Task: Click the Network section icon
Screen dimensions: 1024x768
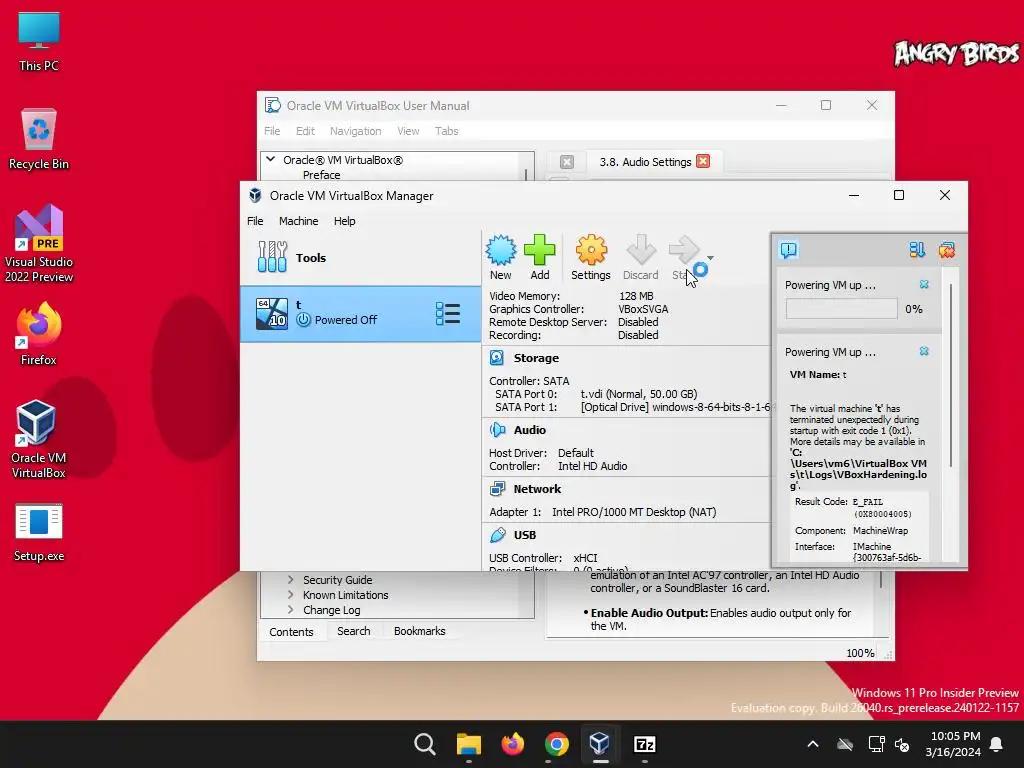Action: 497,489
